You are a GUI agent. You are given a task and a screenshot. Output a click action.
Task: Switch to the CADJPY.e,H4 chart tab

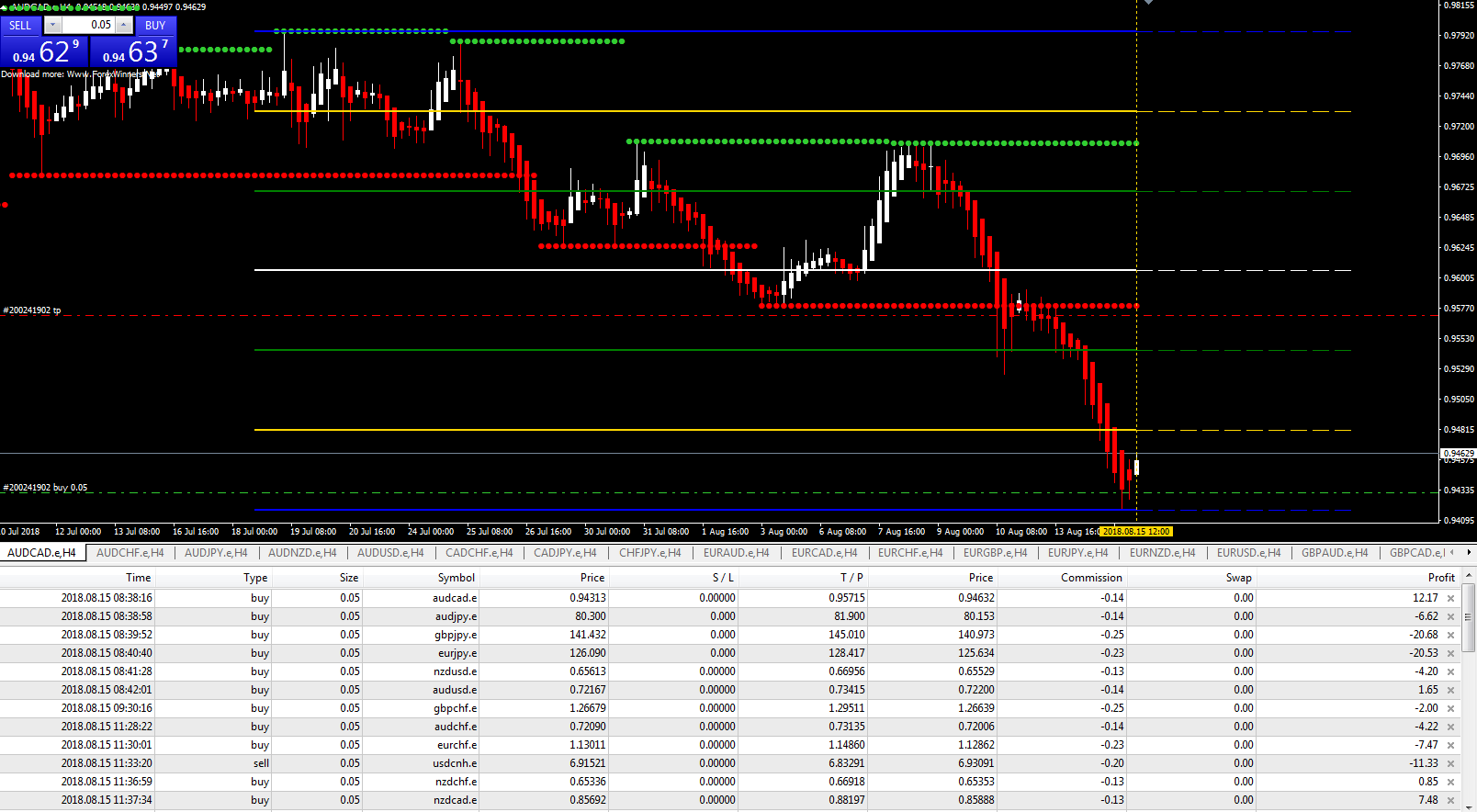pyautogui.click(x=565, y=553)
